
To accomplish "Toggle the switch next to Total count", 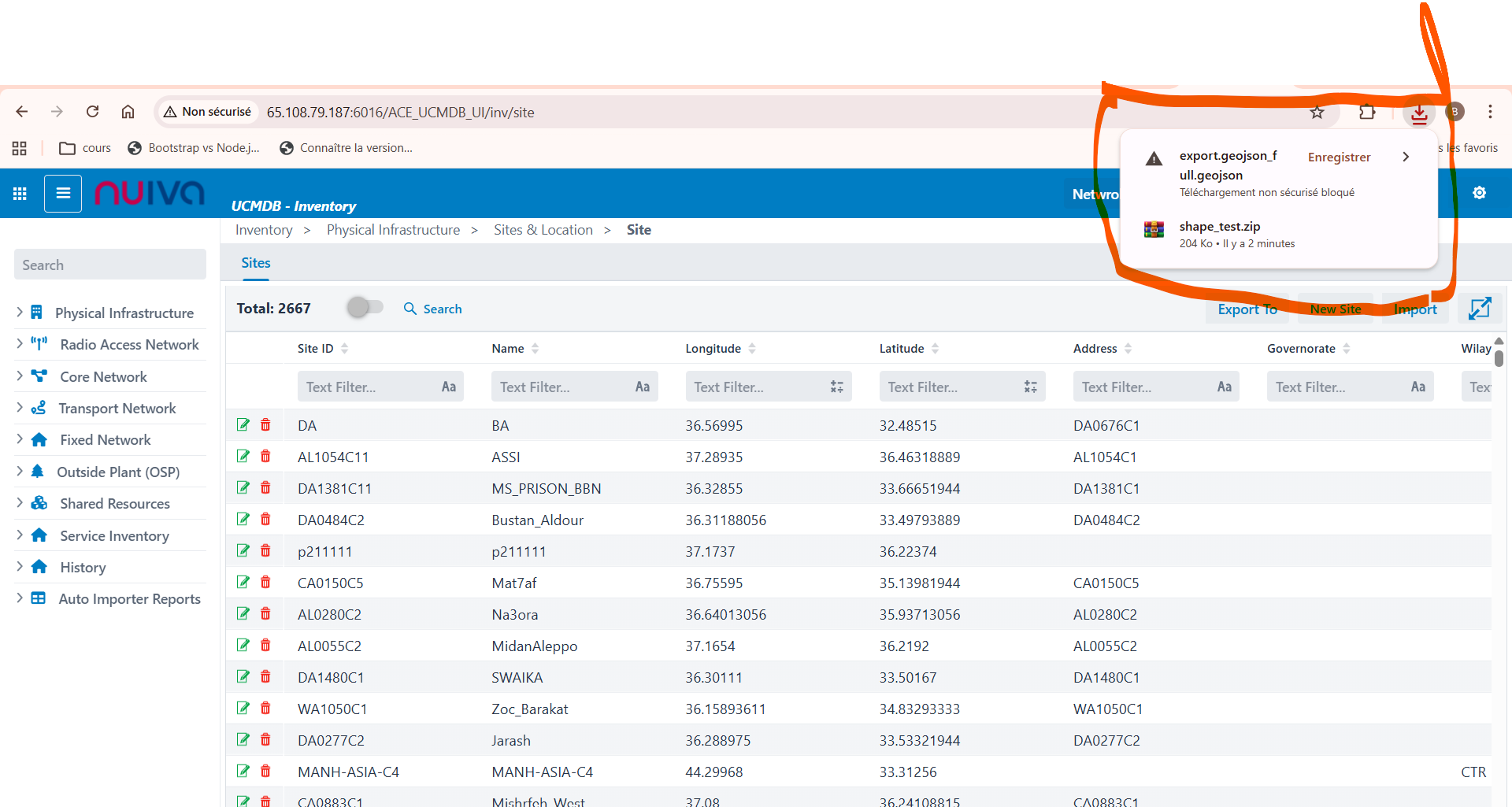I will click(x=365, y=308).
